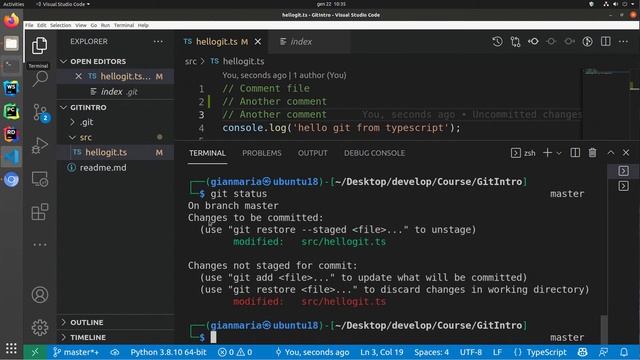Open the File menu
Image resolution: width=640 pixels, height=360 pixels.
[29, 25]
